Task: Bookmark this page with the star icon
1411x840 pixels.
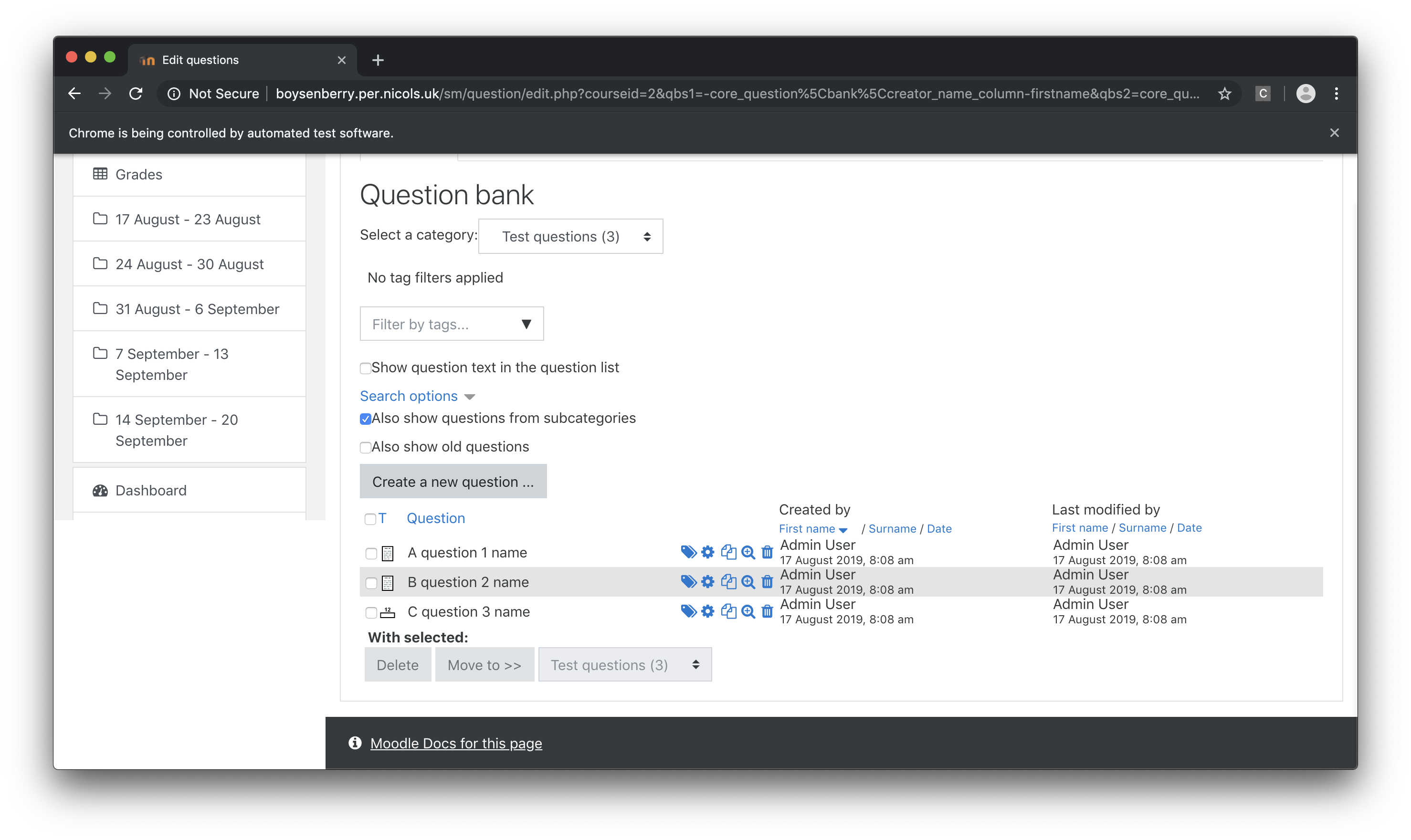Action: (x=1225, y=94)
